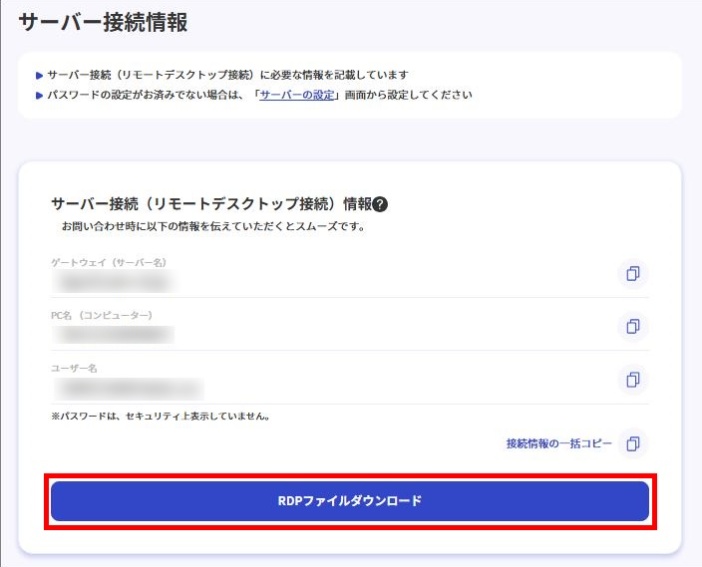This screenshot has height=567, width=702.
Task: Click the サーバー接続（リモートデスクトップ接続）情報 heading
Action: click(x=212, y=204)
